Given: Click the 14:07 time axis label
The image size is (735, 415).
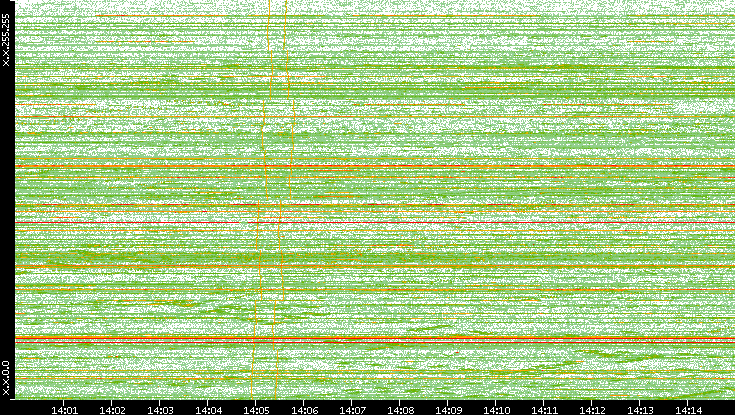Looking at the screenshot, I should (x=352, y=410).
